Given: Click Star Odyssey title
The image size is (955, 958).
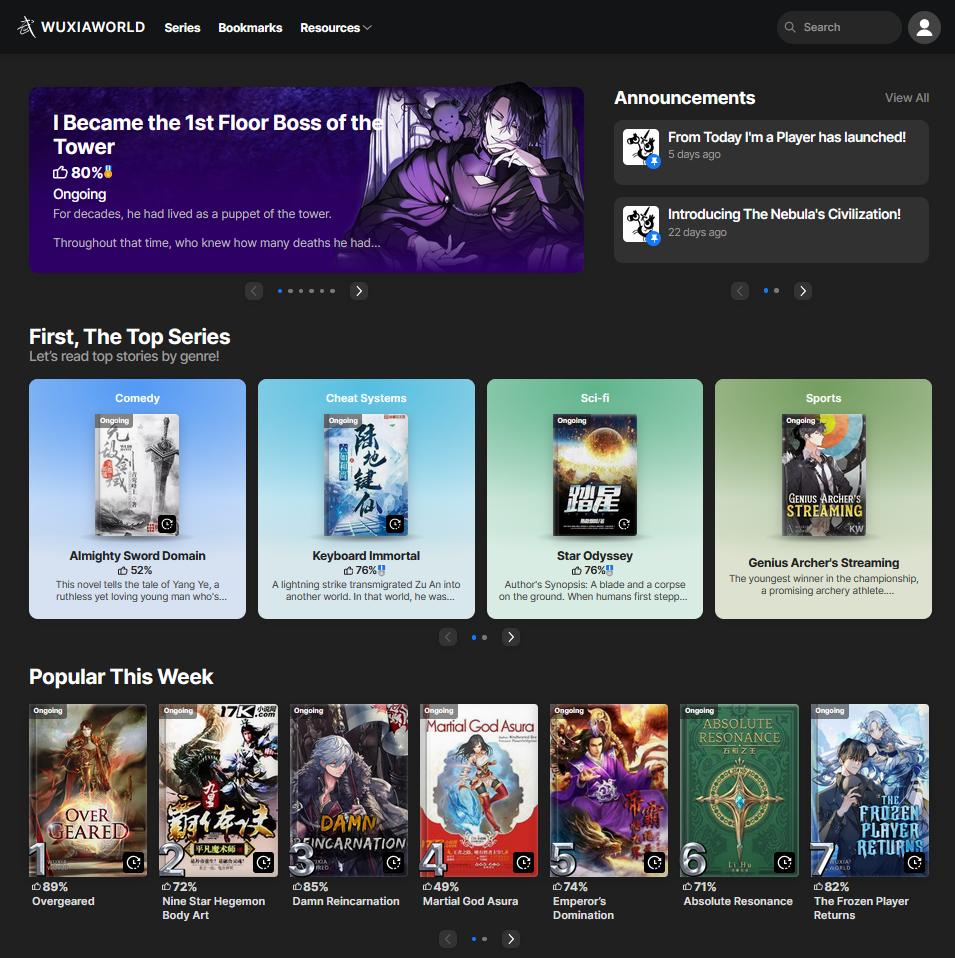Looking at the screenshot, I should [x=595, y=555].
